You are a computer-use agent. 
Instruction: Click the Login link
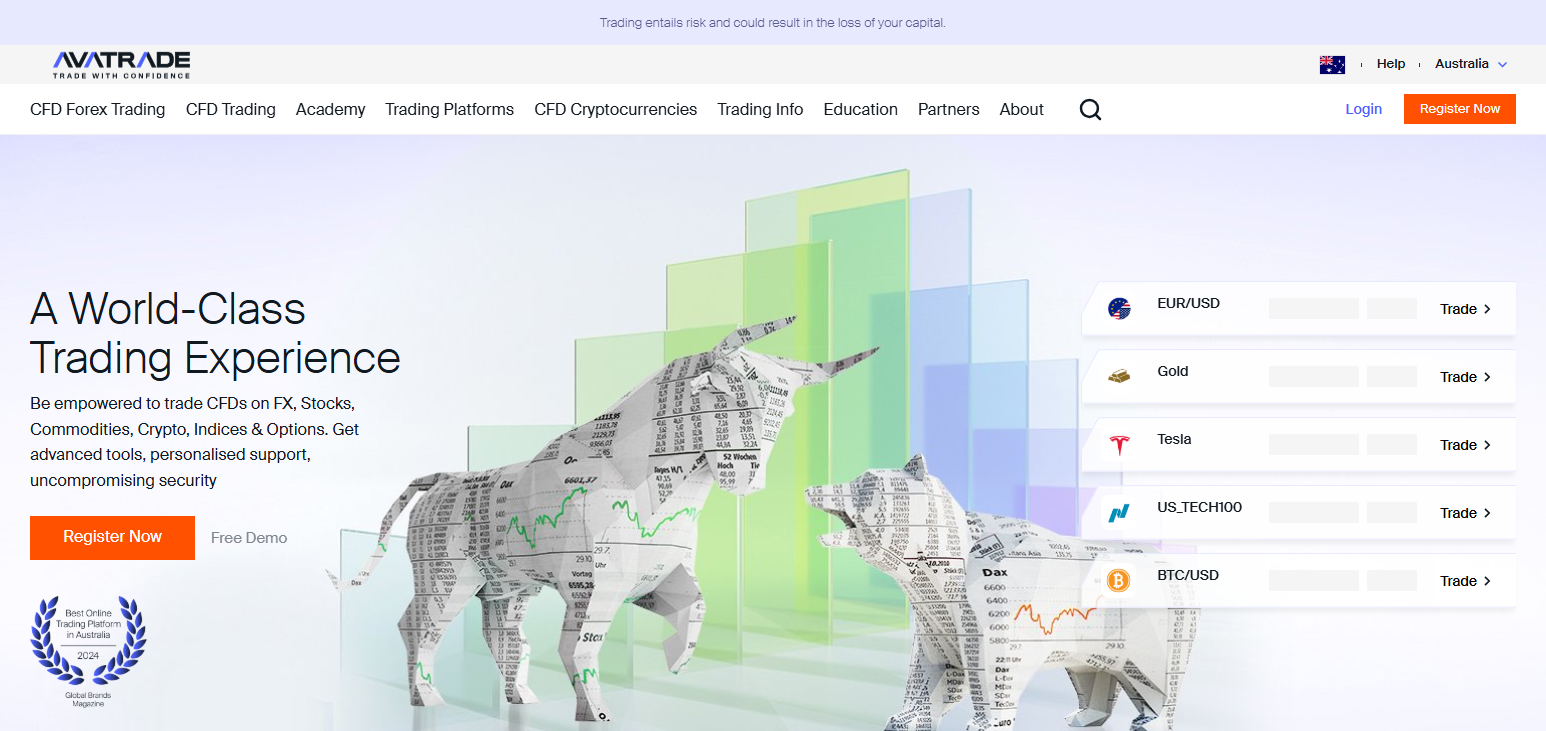tap(1364, 109)
